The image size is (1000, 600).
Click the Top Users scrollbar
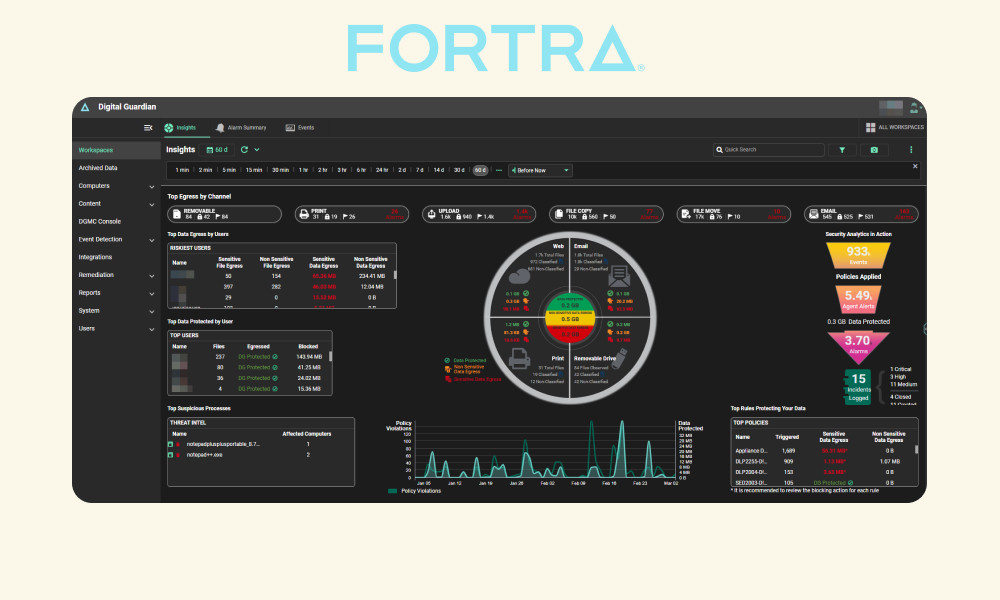pyautogui.click(x=330, y=356)
